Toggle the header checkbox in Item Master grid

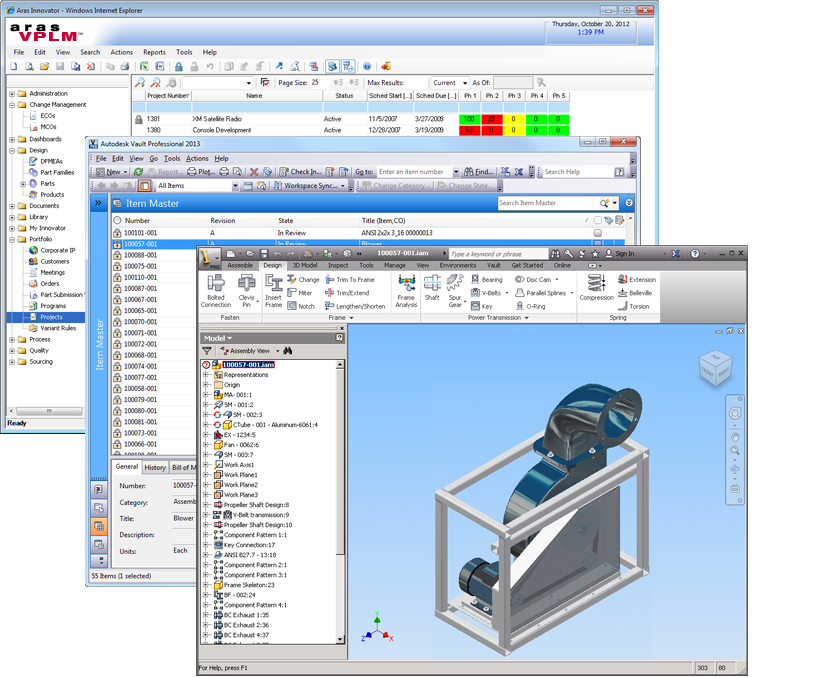tap(598, 220)
